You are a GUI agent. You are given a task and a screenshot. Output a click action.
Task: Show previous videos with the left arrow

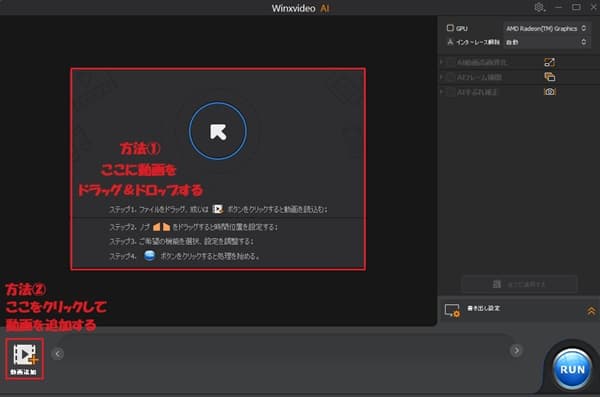tap(58, 353)
